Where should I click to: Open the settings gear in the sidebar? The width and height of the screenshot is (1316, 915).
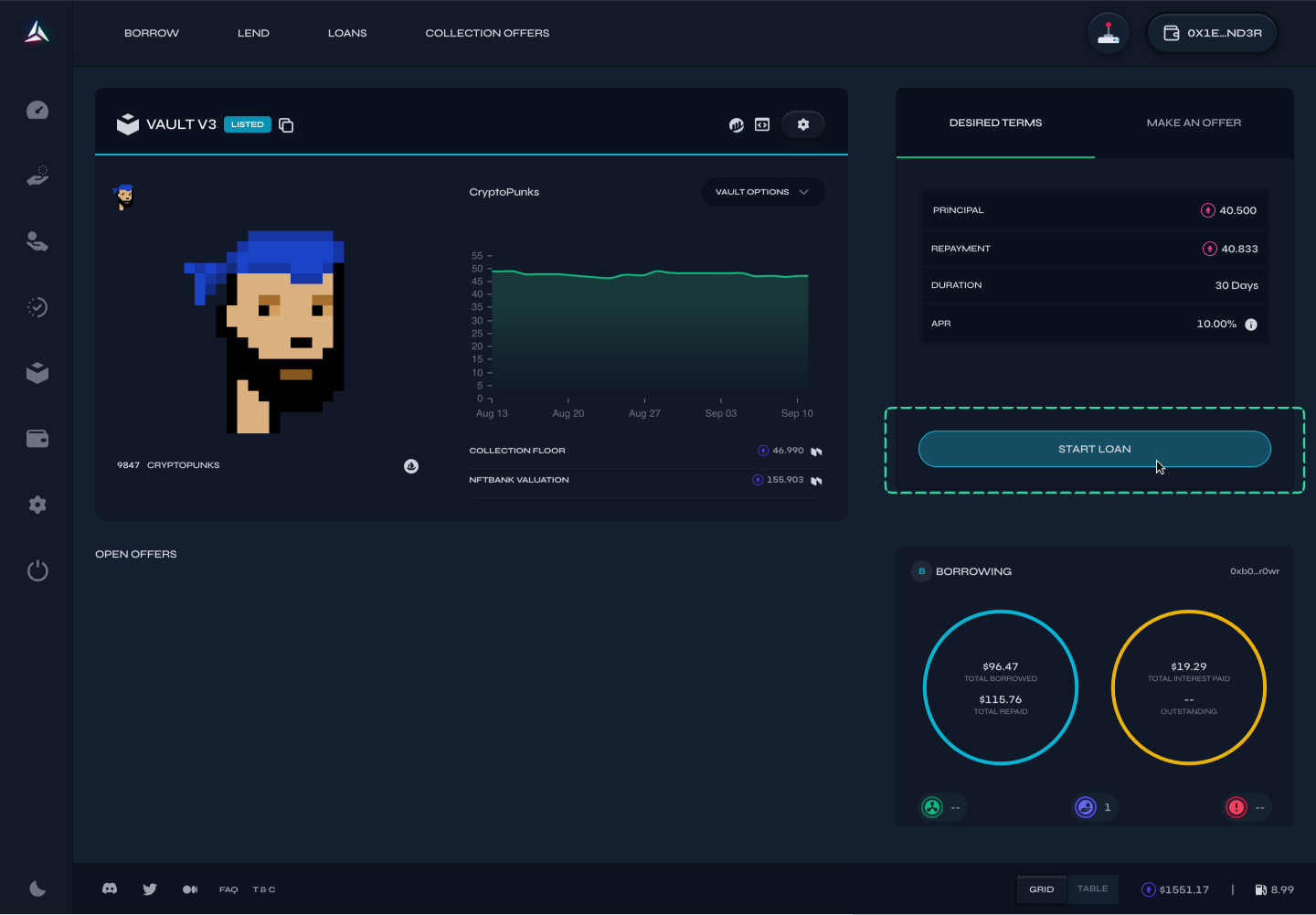pos(37,505)
